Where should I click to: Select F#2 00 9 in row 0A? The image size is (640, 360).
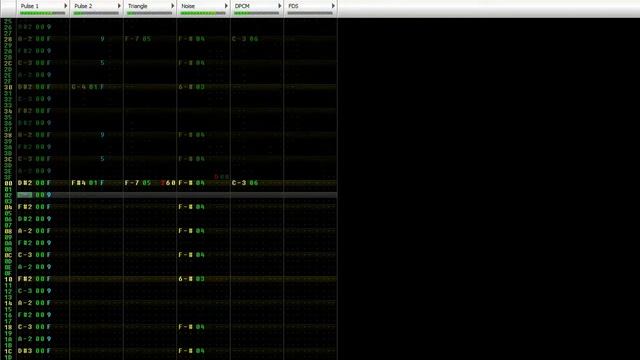(x=34, y=243)
